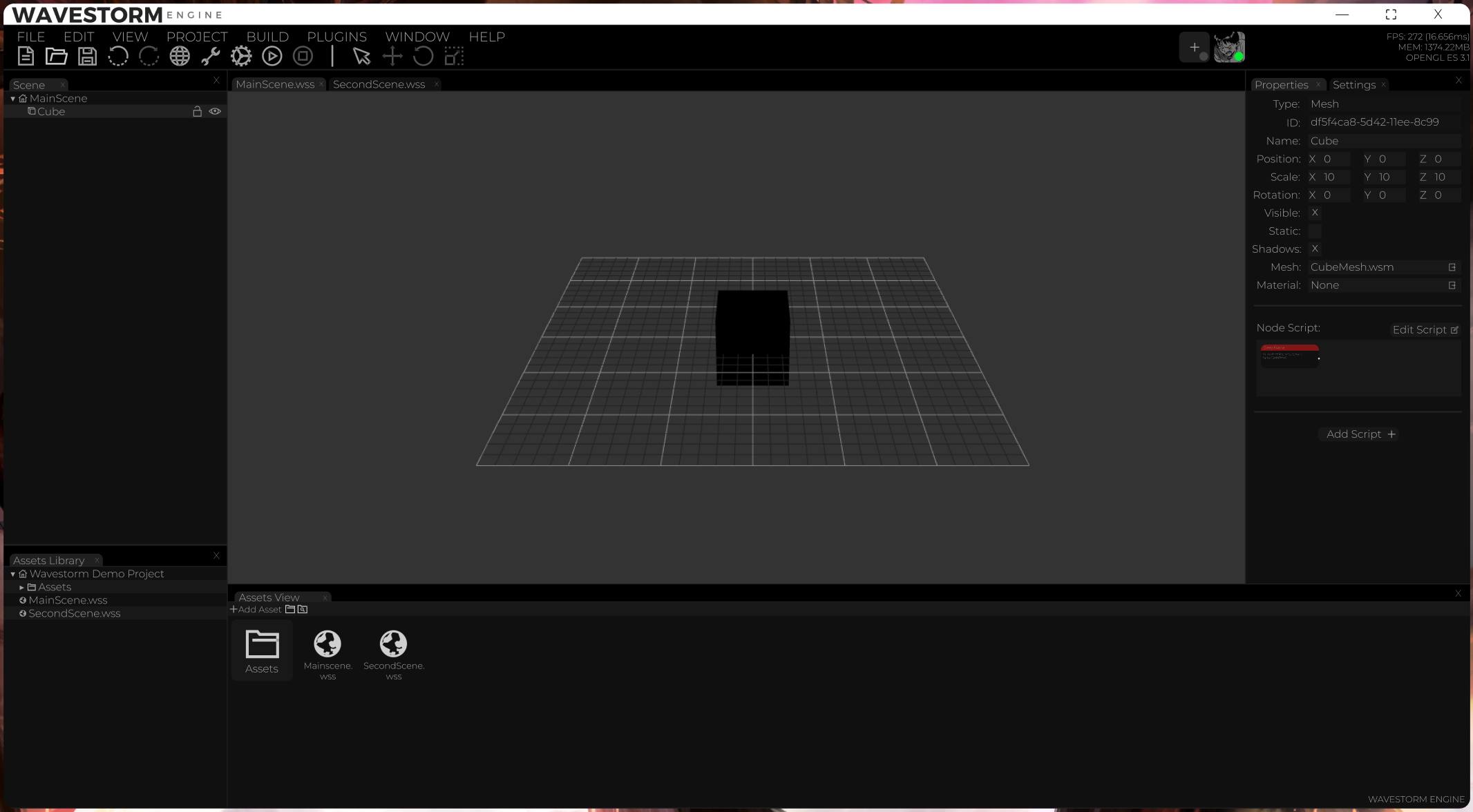Click the Add Asset button

click(x=256, y=610)
